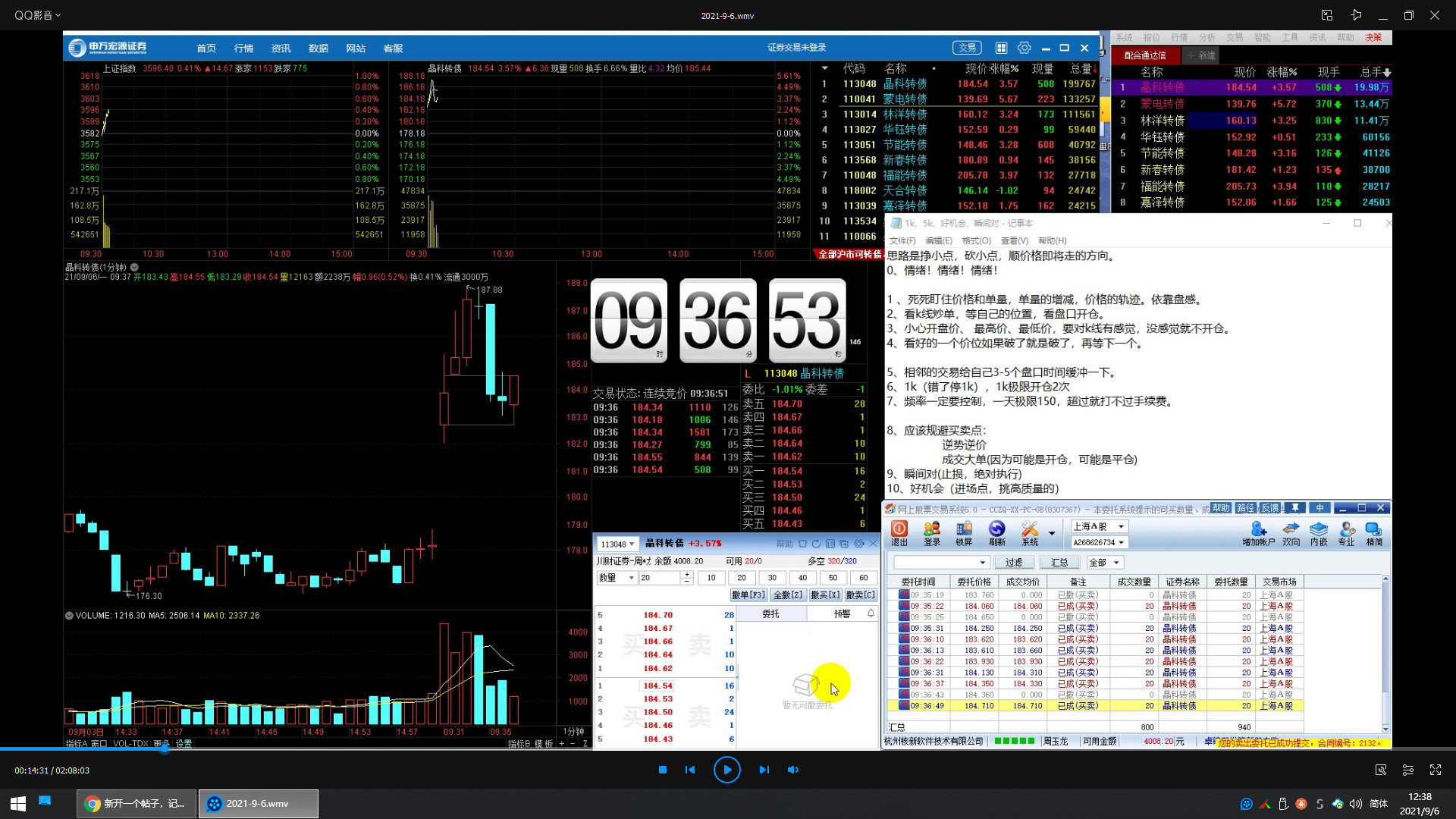
Task: Click the Chrome taskbar item 新开一个帖子
Action: coord(136,804)
